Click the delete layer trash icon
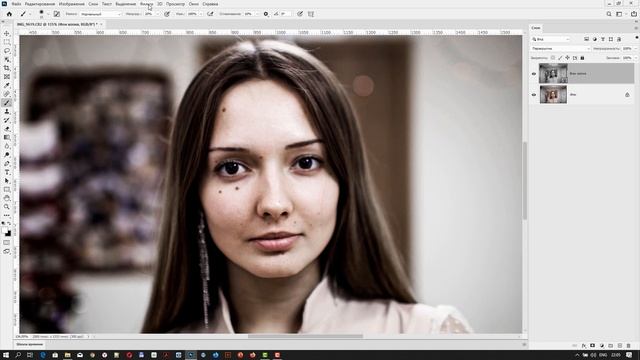The height and width of the screenshot is (360, 640). pyautogui.click(x=629, y=346)
